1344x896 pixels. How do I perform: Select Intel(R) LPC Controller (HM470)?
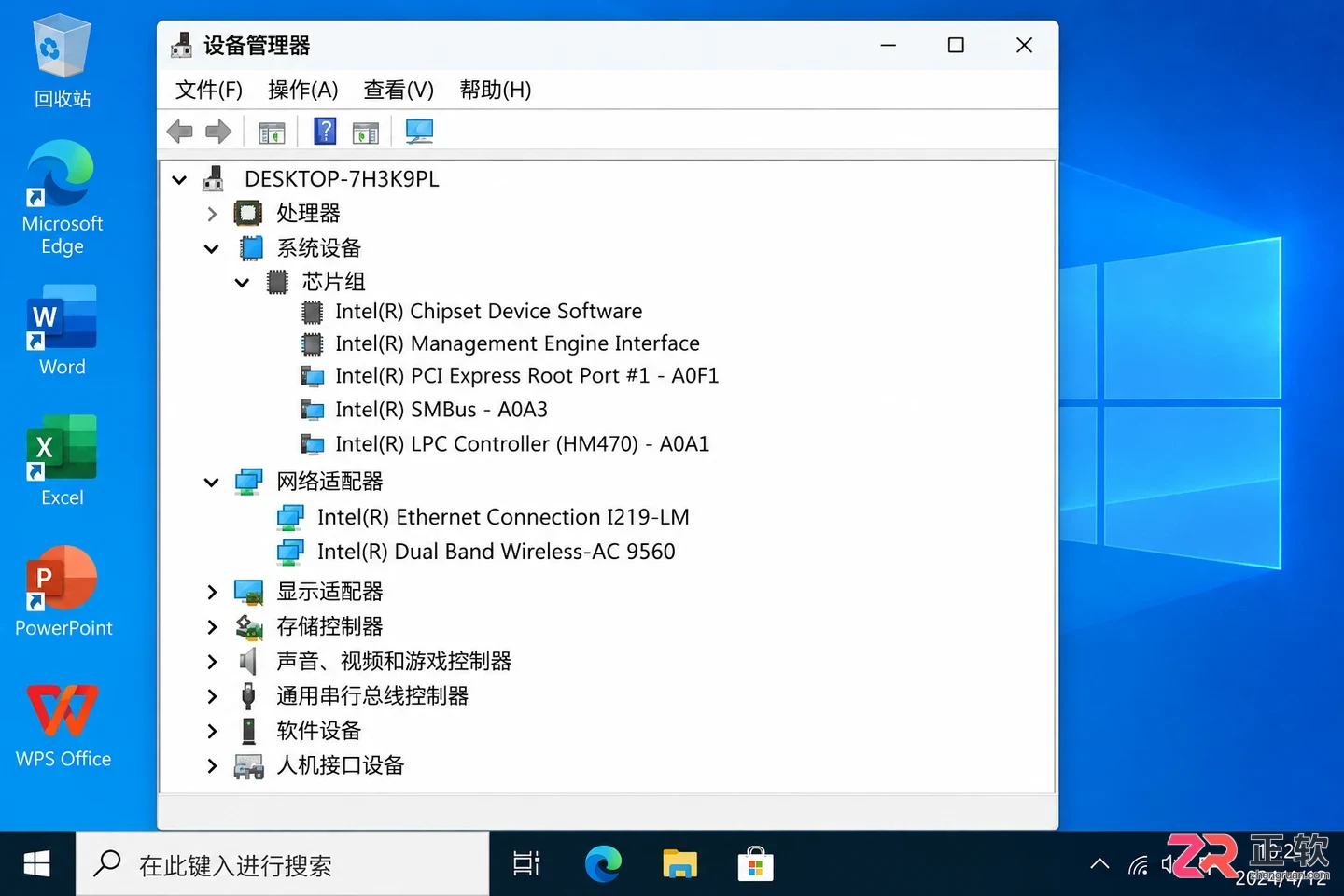[505, 444]
